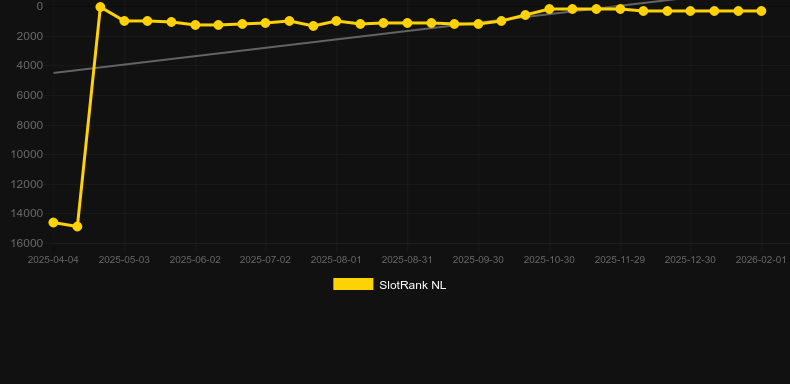Toggle the SlotRank NL legend color swatch
Screen dimensions: 790x384
point(353,284)
